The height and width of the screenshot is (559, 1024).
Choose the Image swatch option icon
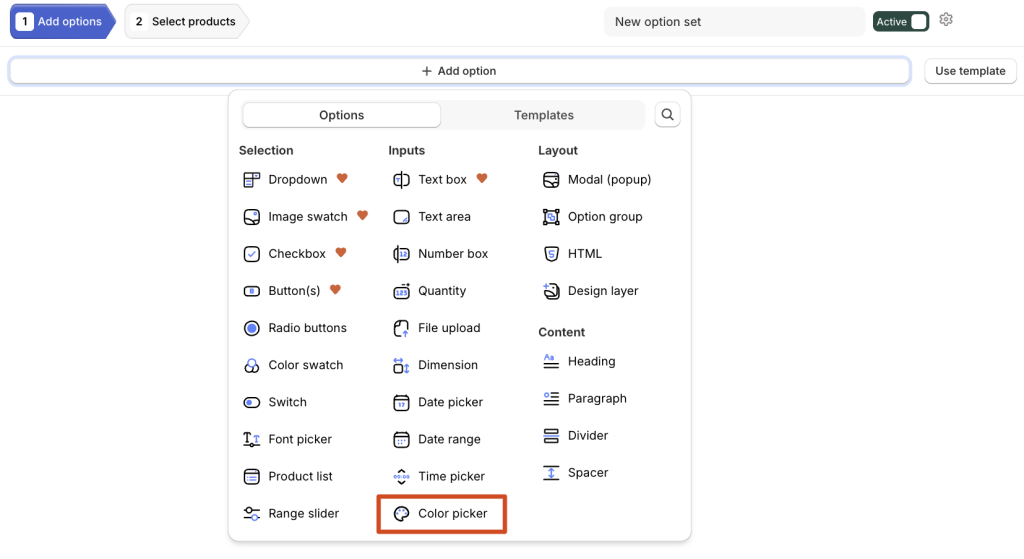(251, 217)
